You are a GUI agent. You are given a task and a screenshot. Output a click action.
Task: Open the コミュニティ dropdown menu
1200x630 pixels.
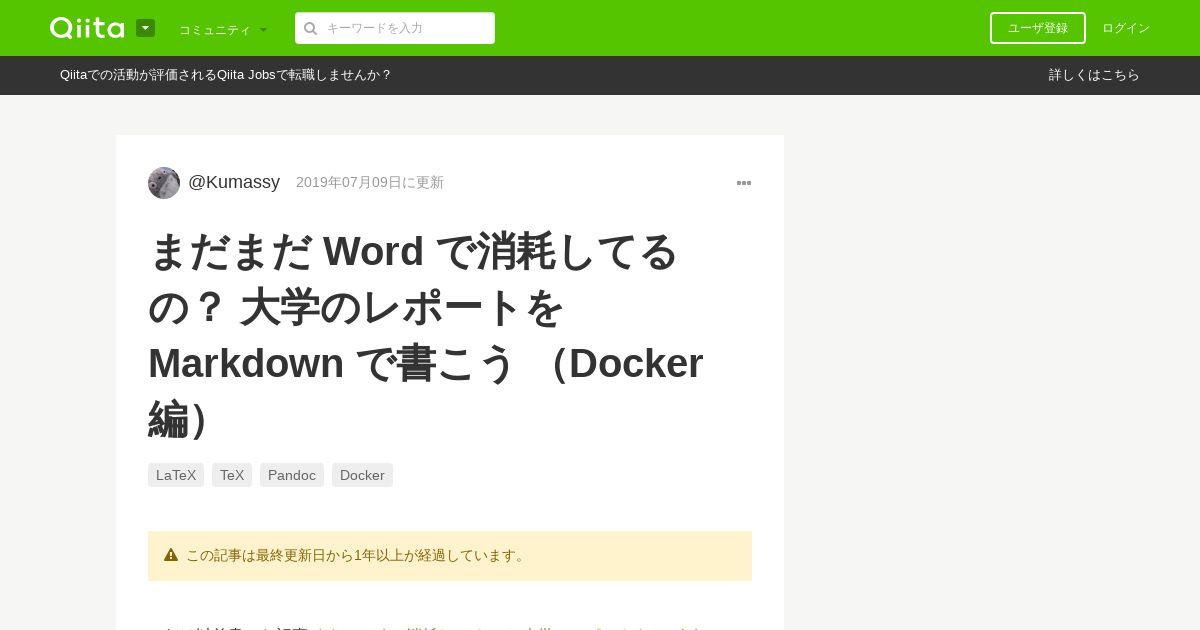tap(223, 30)
